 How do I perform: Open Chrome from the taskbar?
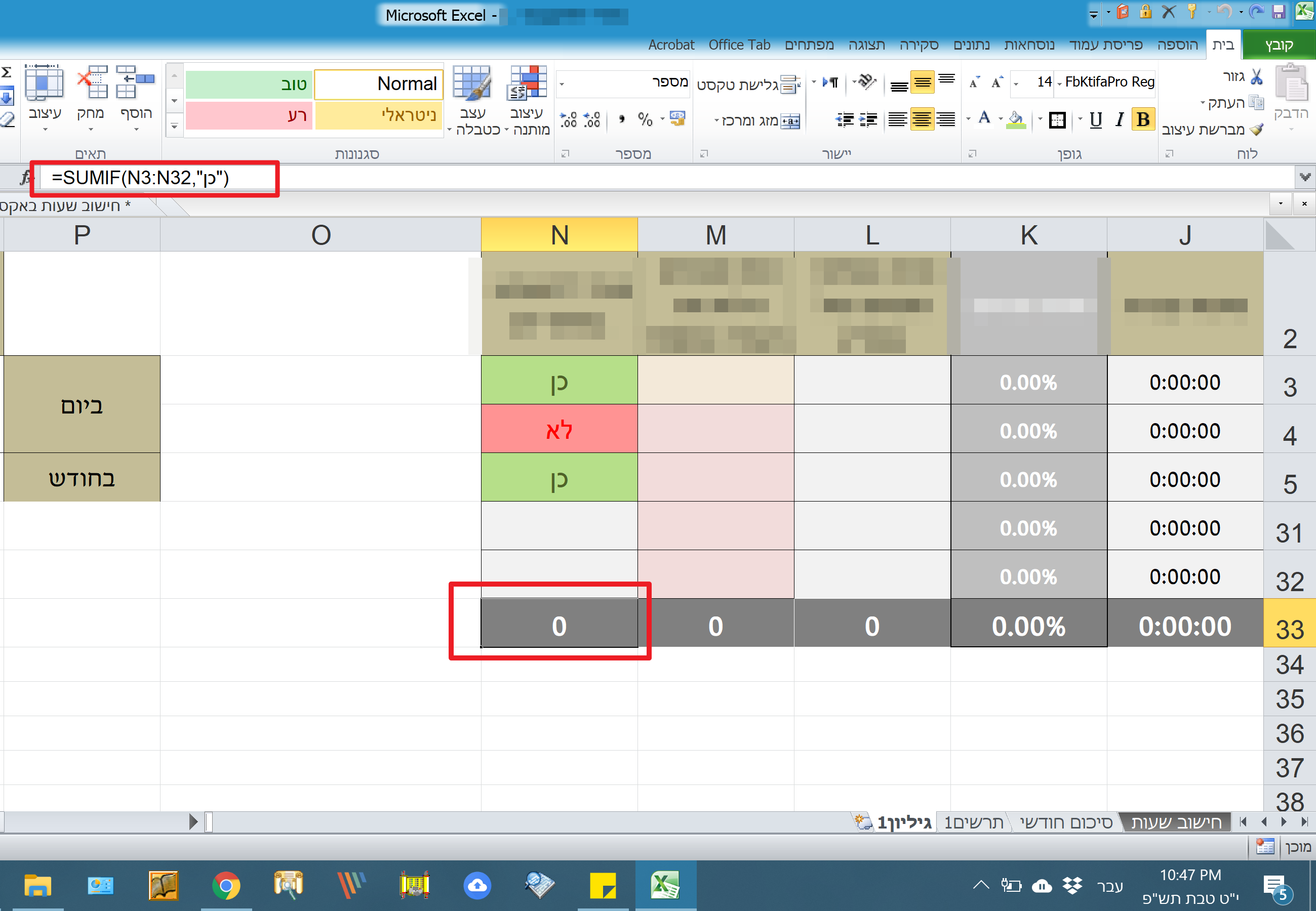(x=226, y=886)
